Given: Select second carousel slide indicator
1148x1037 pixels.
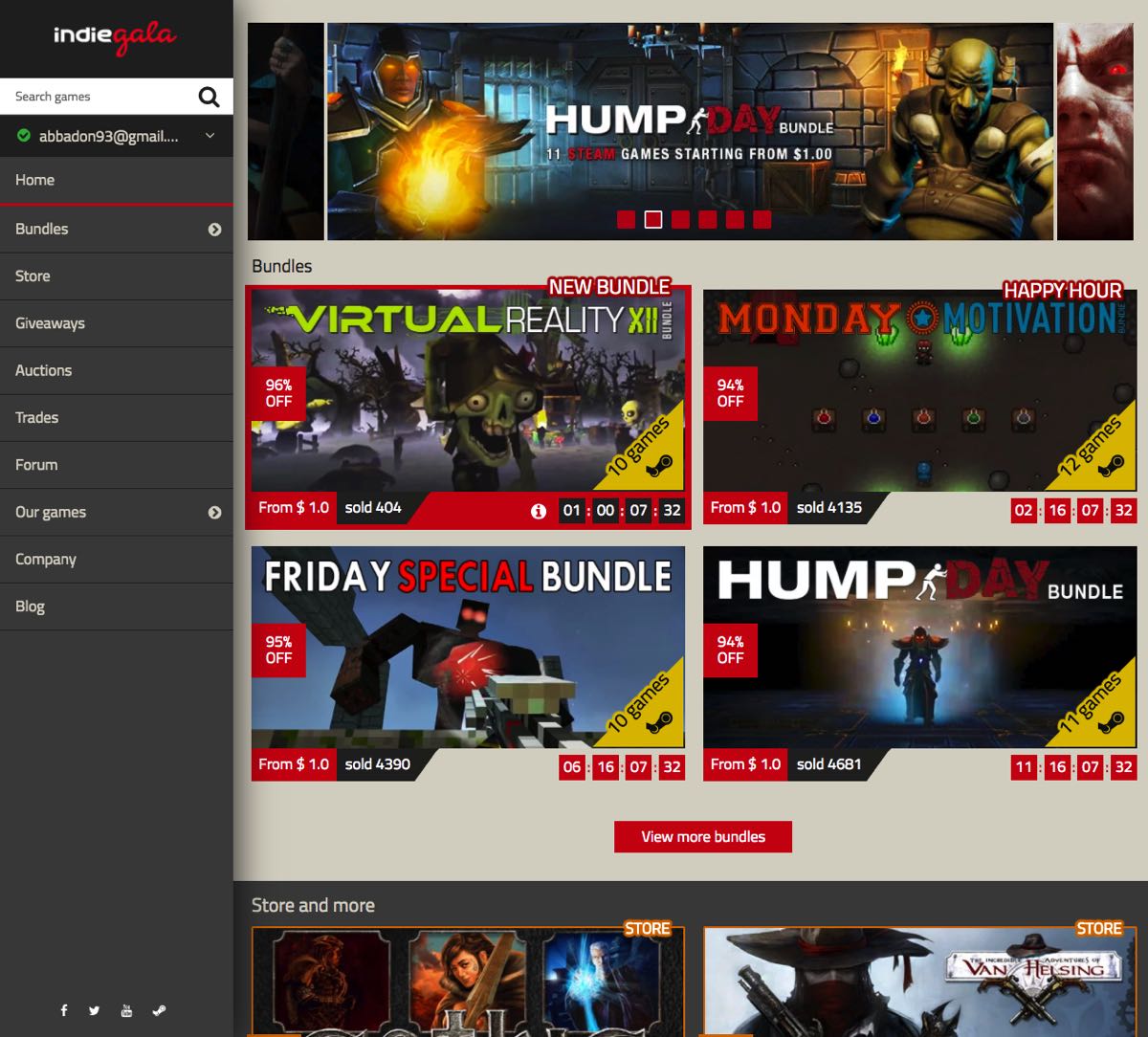Looking at the screenshot, I should (x=653, y=220).
